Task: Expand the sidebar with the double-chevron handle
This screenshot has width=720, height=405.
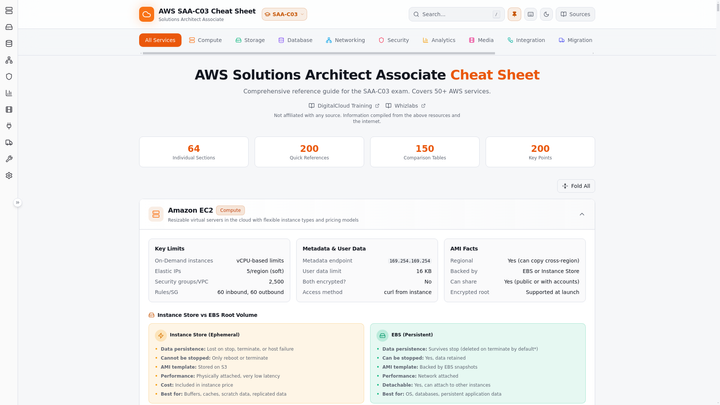Action: click(17, 202)
